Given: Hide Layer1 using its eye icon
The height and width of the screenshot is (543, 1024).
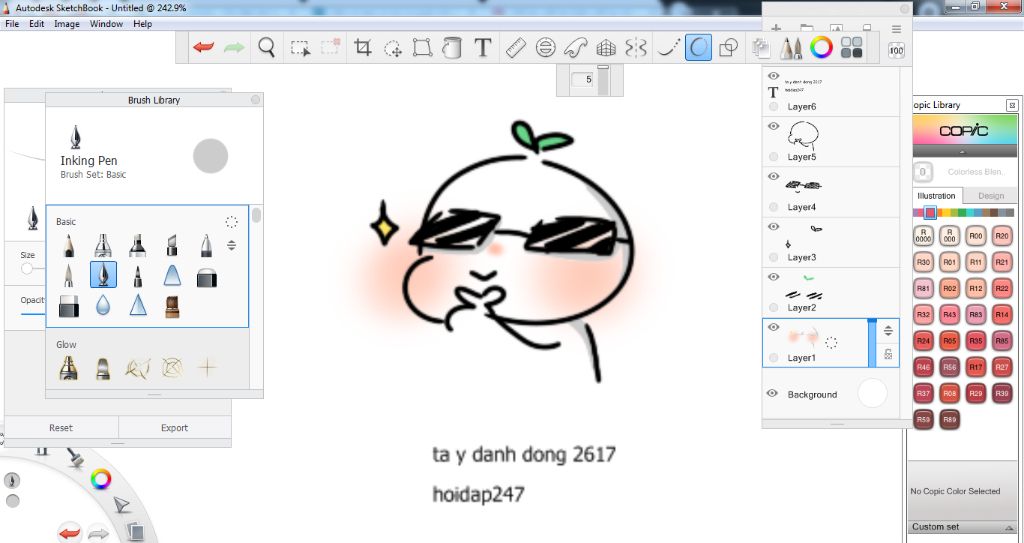Looking at the screenshot, I should (x=774, y=327).
